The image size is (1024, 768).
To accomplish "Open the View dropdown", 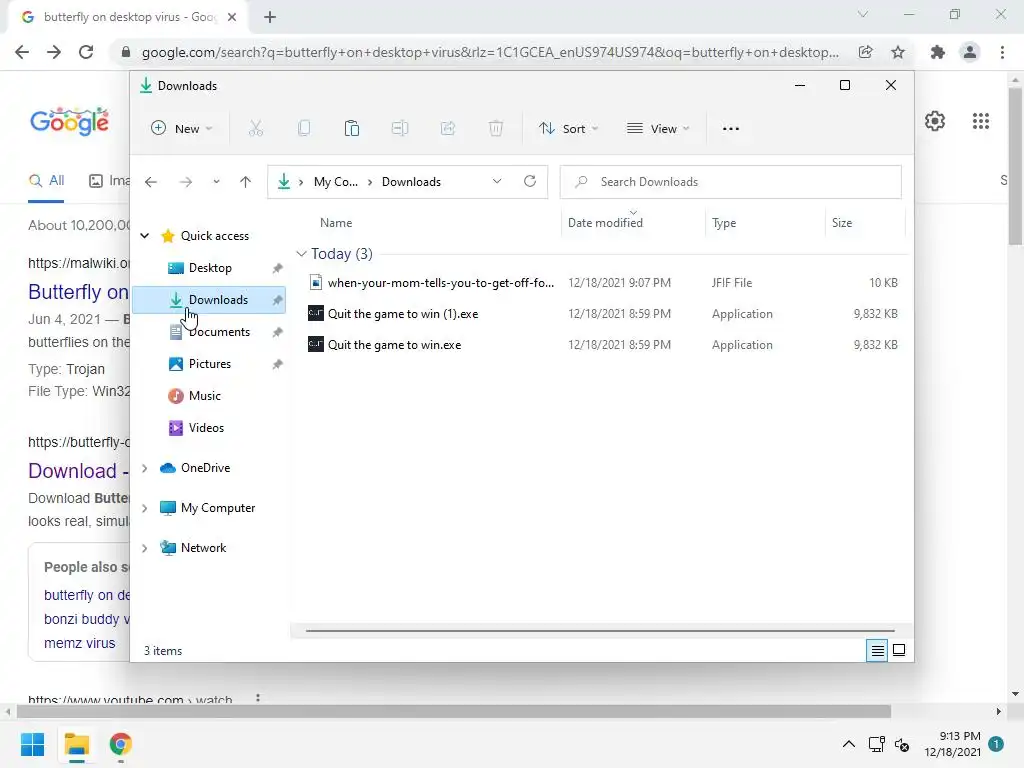I will 658,129.
